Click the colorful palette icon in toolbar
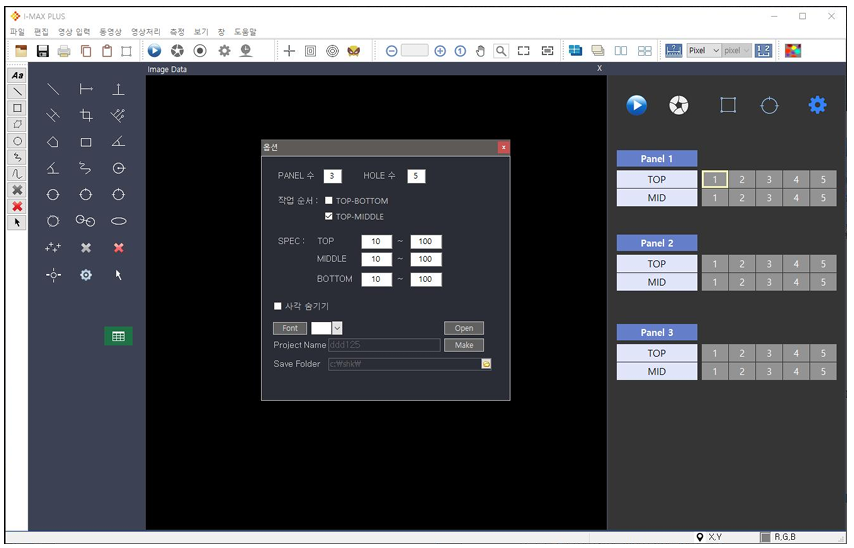Screen dimensions: 854x548 coord(793,51)
